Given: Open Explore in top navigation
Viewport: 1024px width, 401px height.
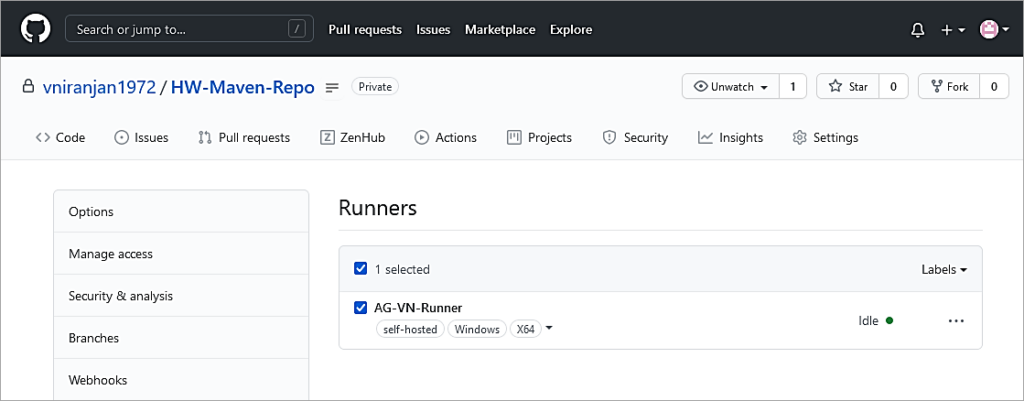Looking at the screenshot, I should pyautogui.click(x=571, y=29).
